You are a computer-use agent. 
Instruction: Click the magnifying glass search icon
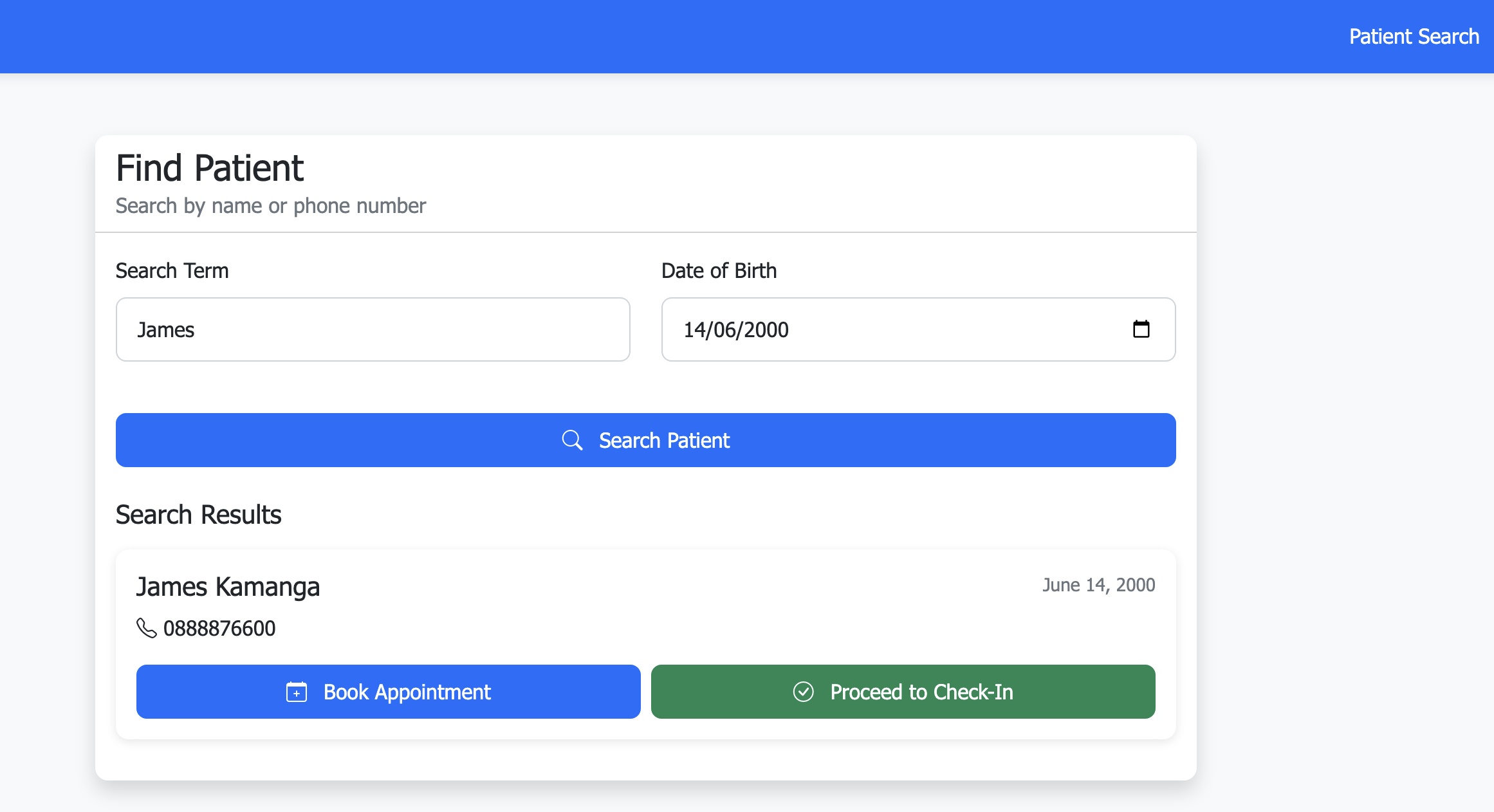coord(572,440)
